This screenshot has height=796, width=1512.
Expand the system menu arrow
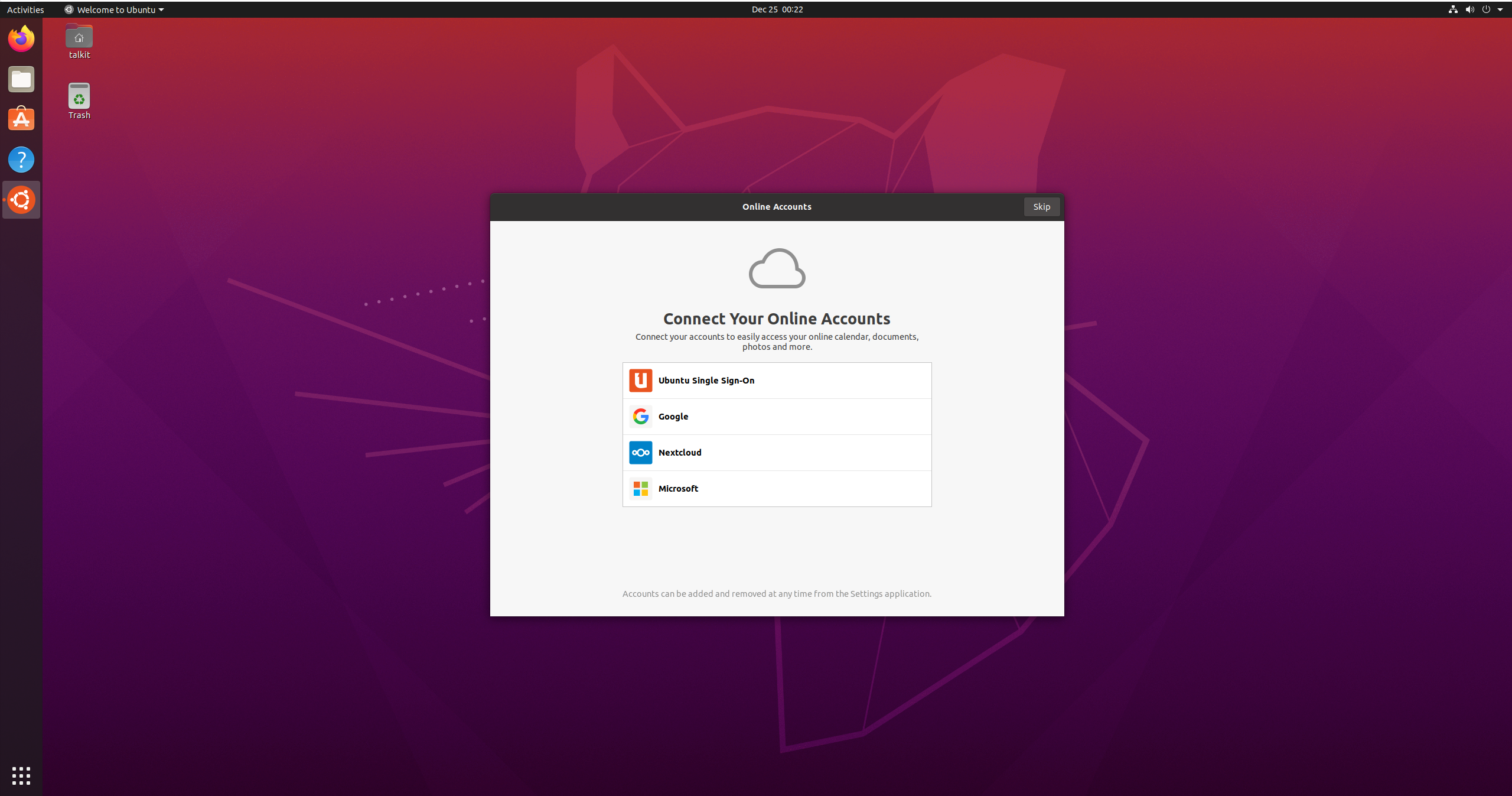coord(1500,9)
